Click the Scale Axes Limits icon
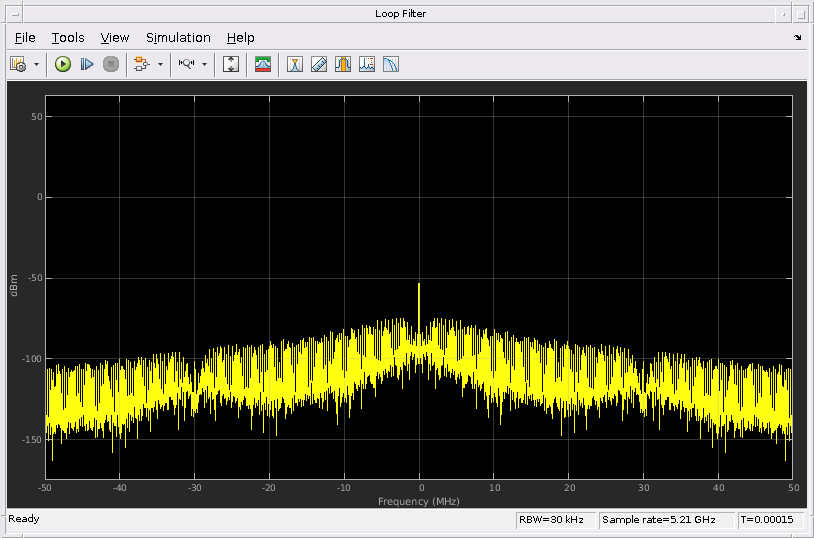Screen dimensions: 814x538 tap(231, 64)
